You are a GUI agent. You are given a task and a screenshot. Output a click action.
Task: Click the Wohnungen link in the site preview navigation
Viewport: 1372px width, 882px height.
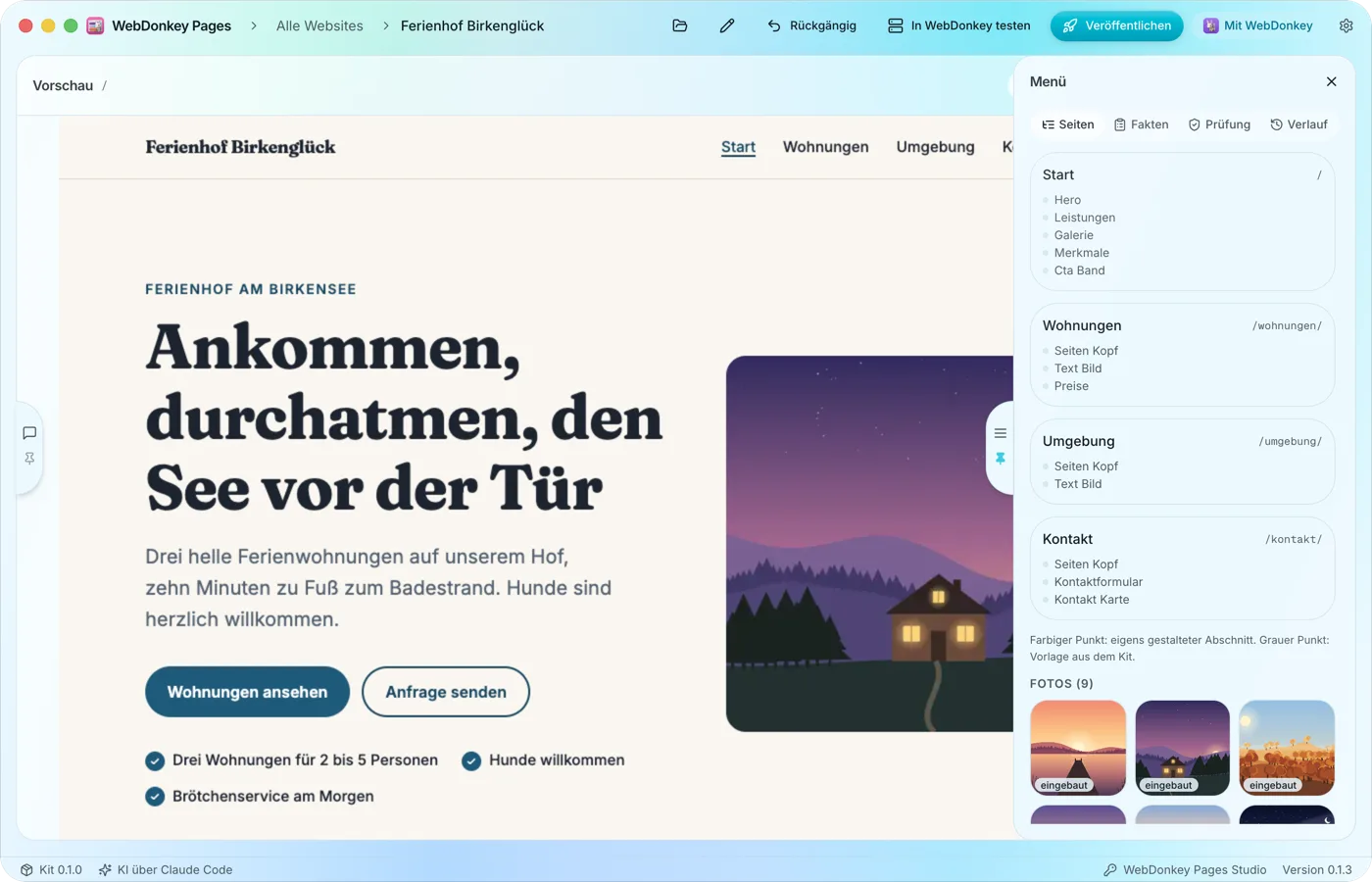click(825, 147)
